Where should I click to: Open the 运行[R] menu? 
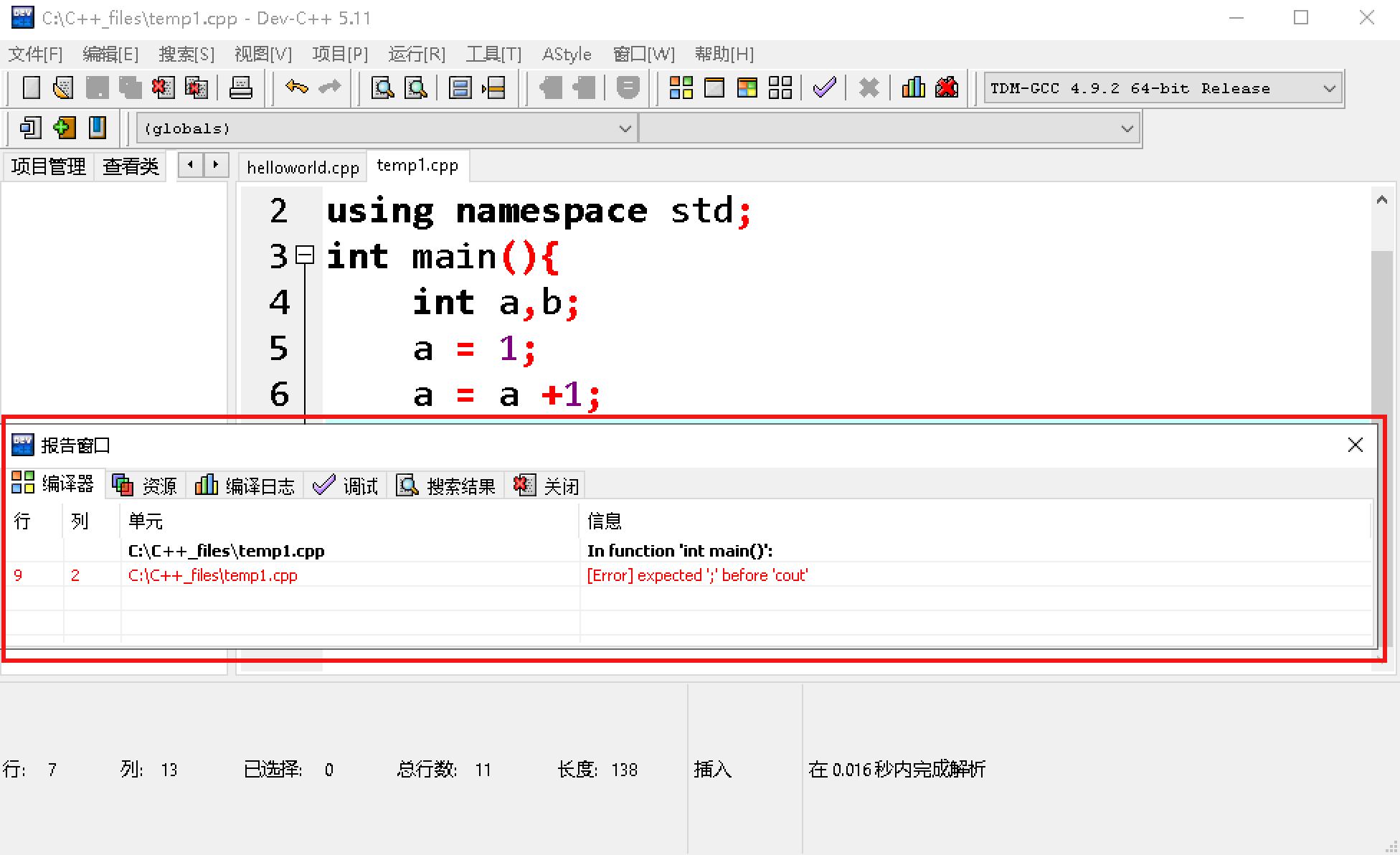[x=417, y=55]
